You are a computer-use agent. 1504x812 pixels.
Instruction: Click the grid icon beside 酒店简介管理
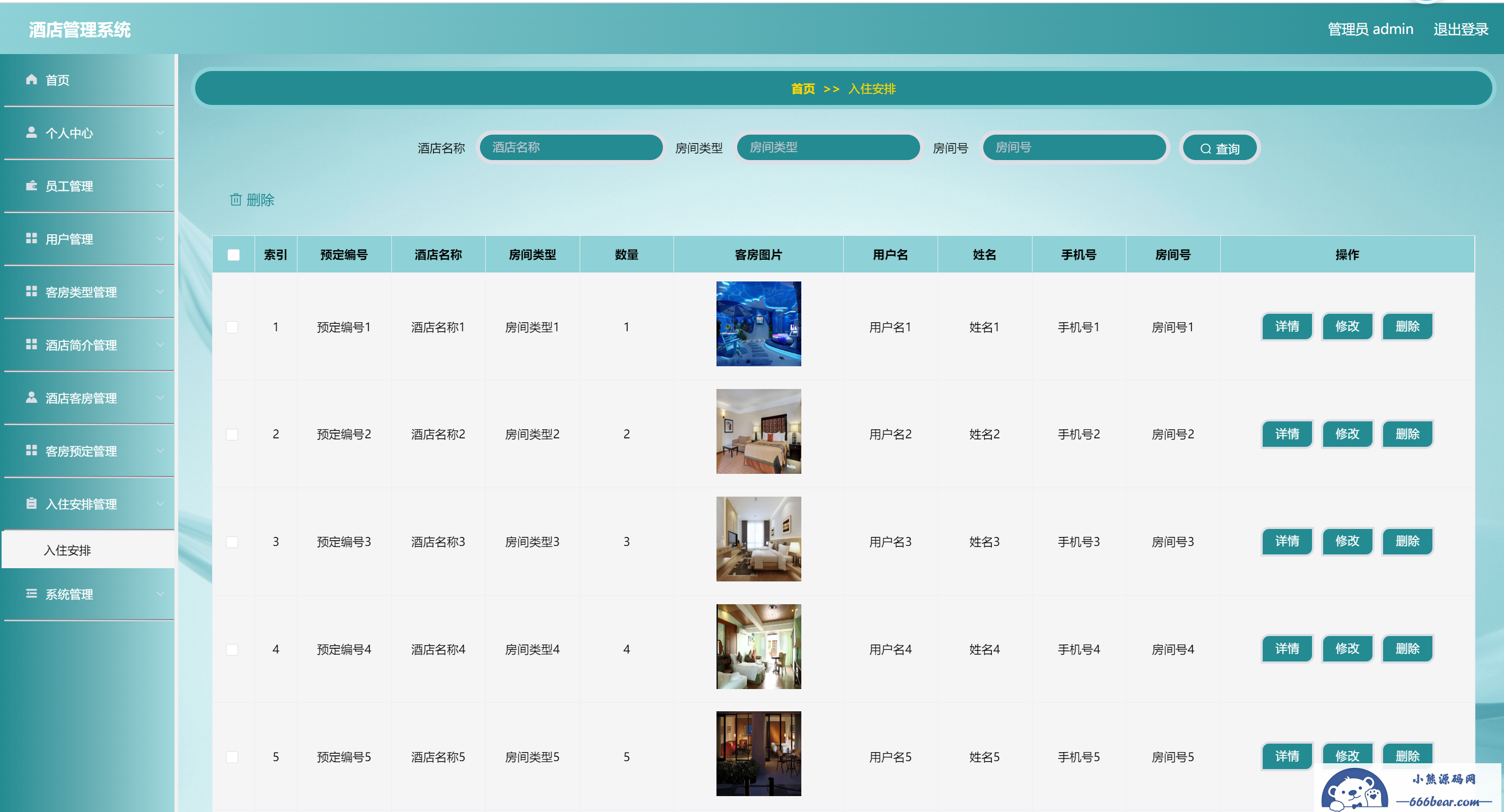click(31, 344)
